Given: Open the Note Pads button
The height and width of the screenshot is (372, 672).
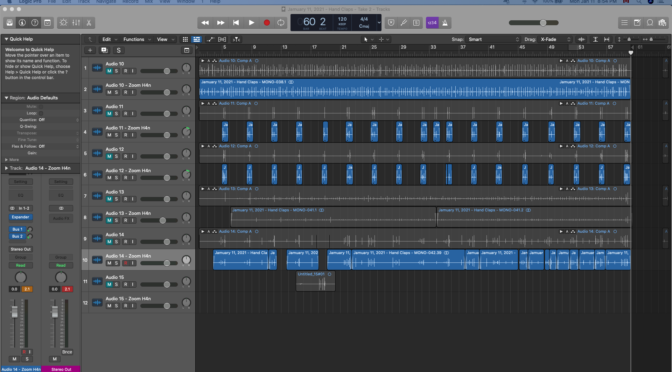Looking at the screenshot, I should coord(637,23).
